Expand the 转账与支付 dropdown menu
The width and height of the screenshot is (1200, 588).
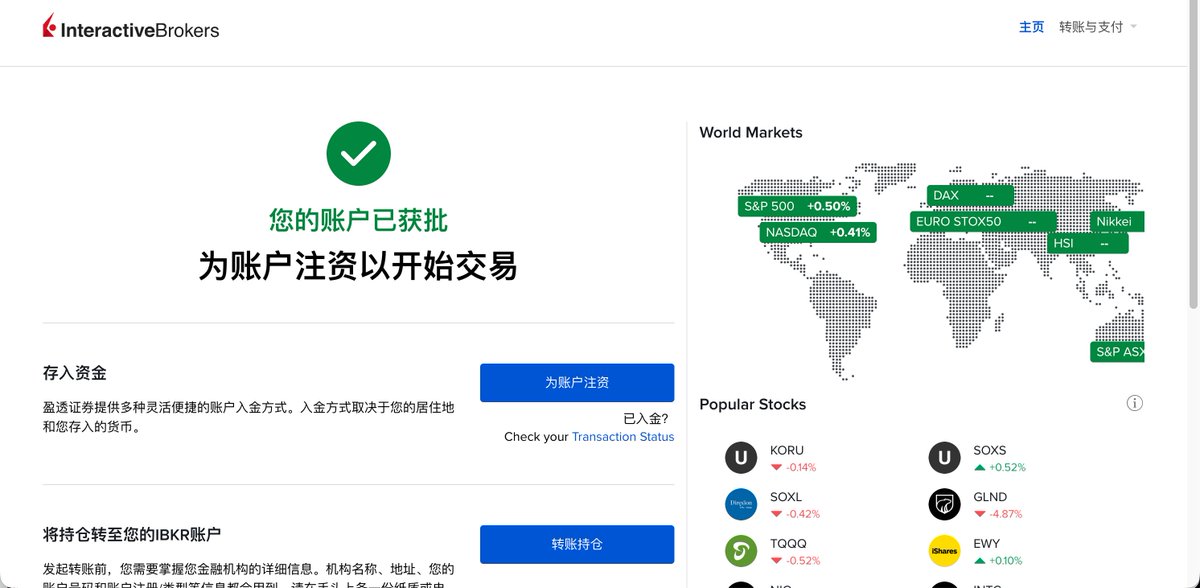[x=1098, y=27]
